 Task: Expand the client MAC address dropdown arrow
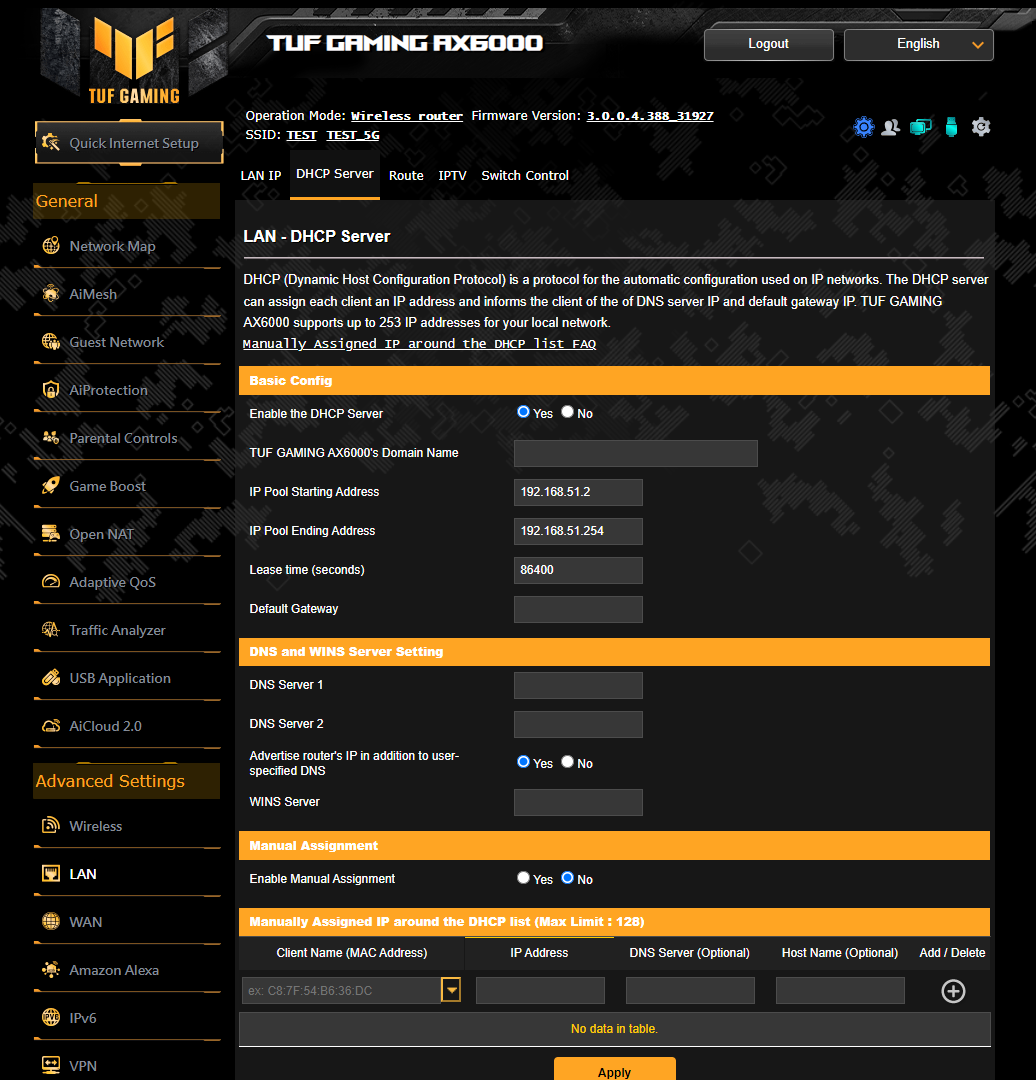tap(451, 990)
